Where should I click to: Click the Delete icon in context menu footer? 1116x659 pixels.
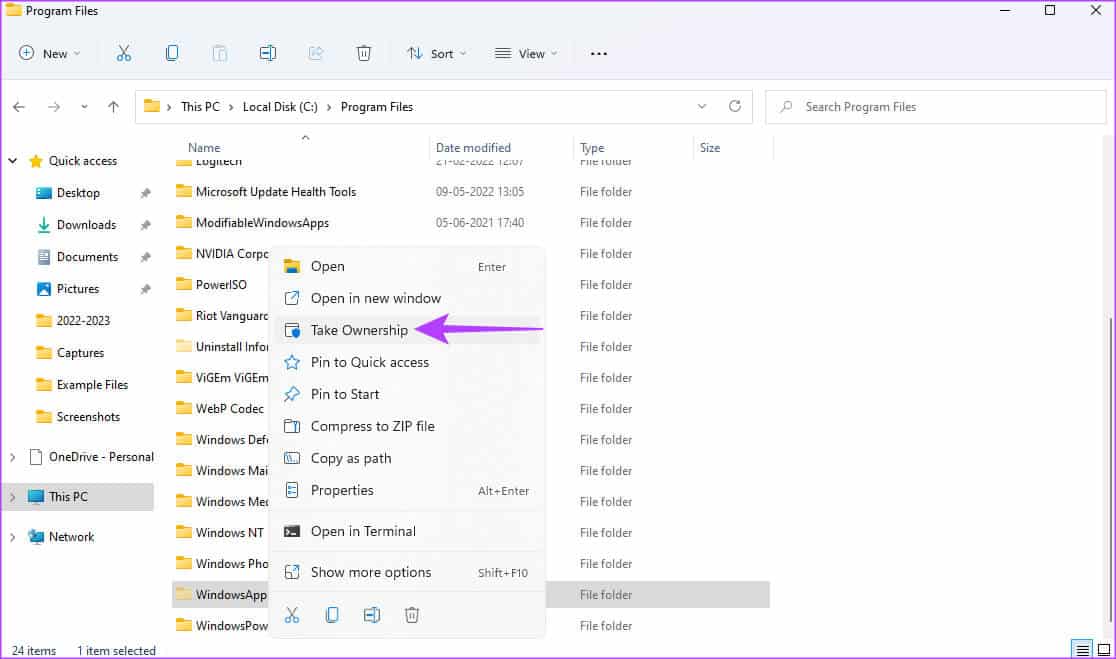(411, 615)
